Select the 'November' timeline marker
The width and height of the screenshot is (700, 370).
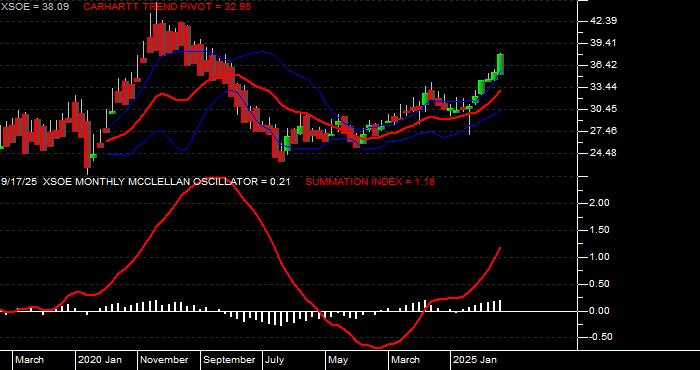coord(165,360)
